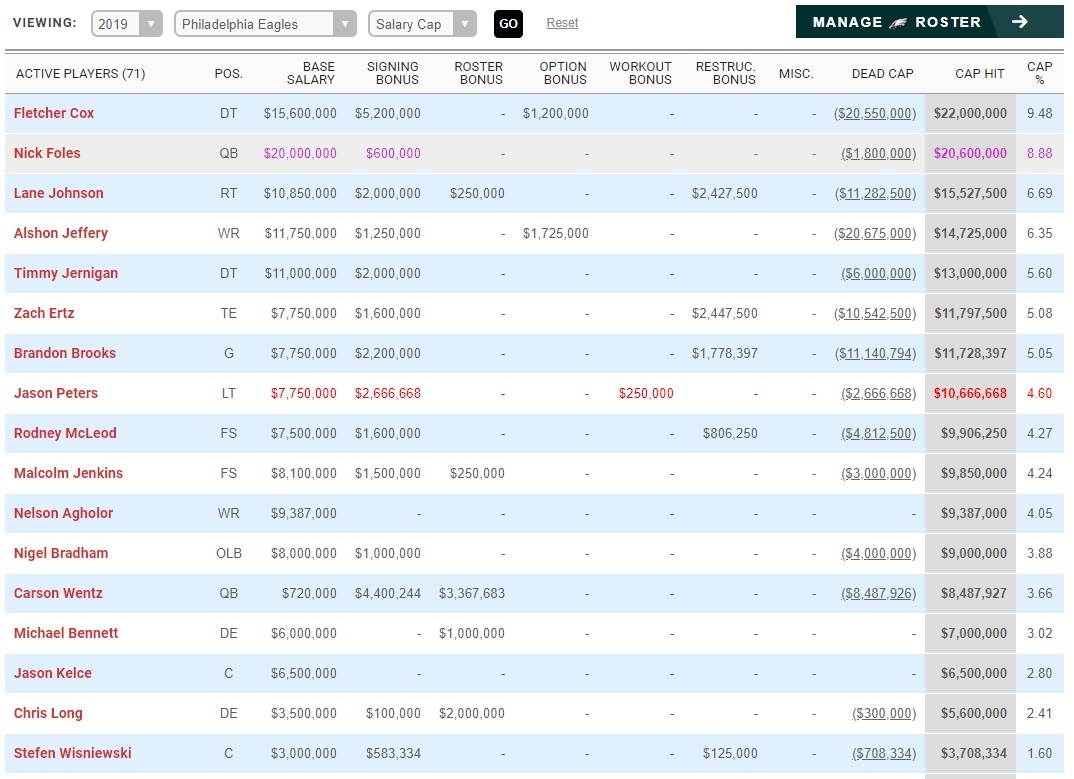Open Nigel Bradham player page

pos(61,553)
